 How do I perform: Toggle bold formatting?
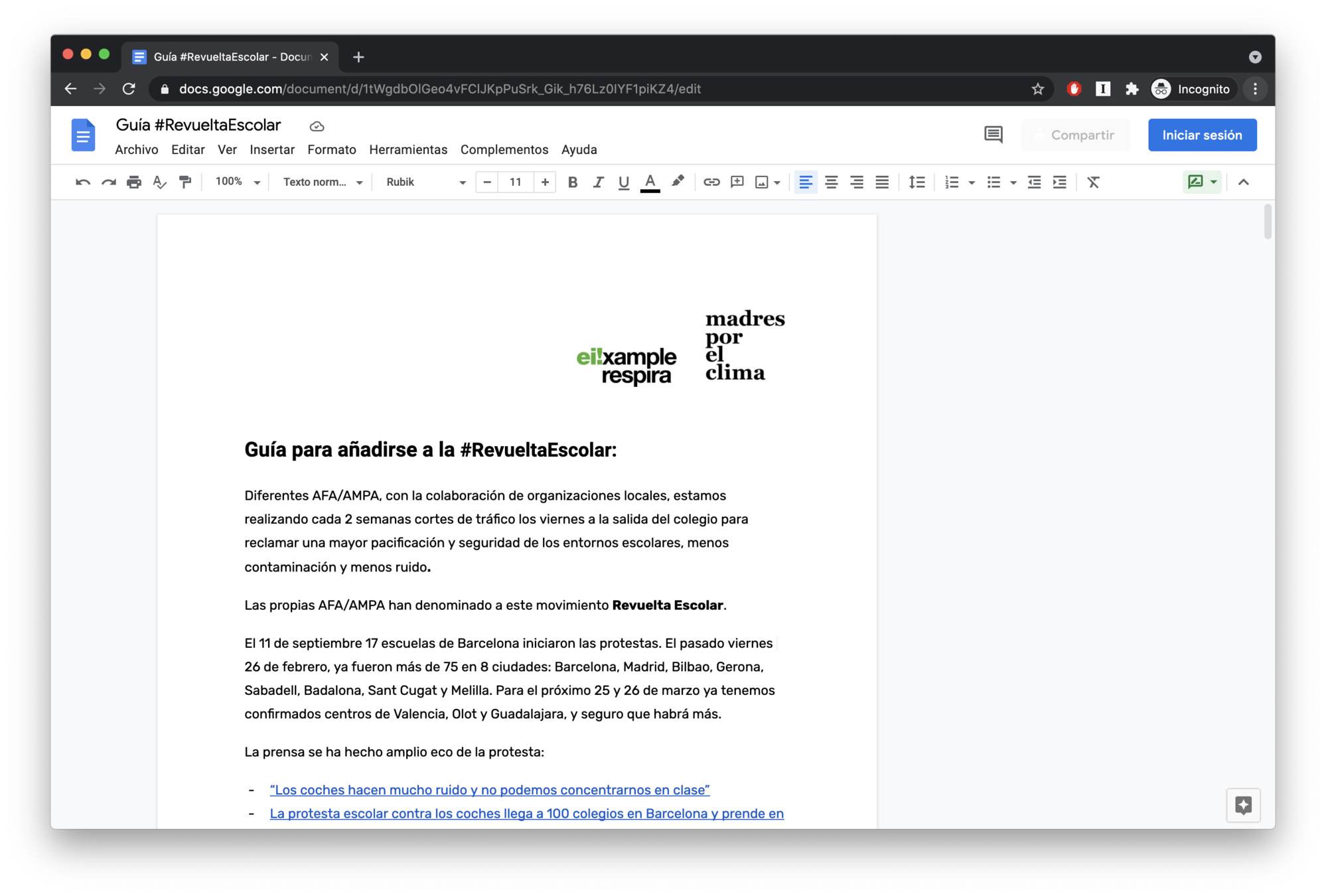(572, 182)
